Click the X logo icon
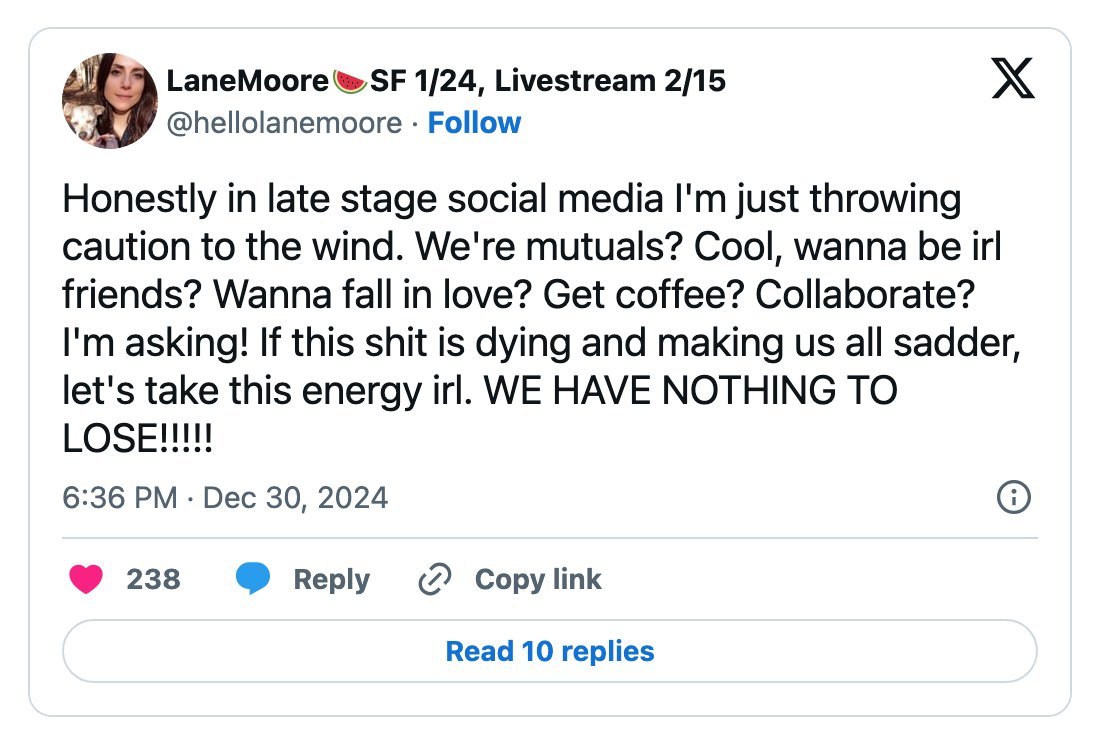 coord(1012,78)
